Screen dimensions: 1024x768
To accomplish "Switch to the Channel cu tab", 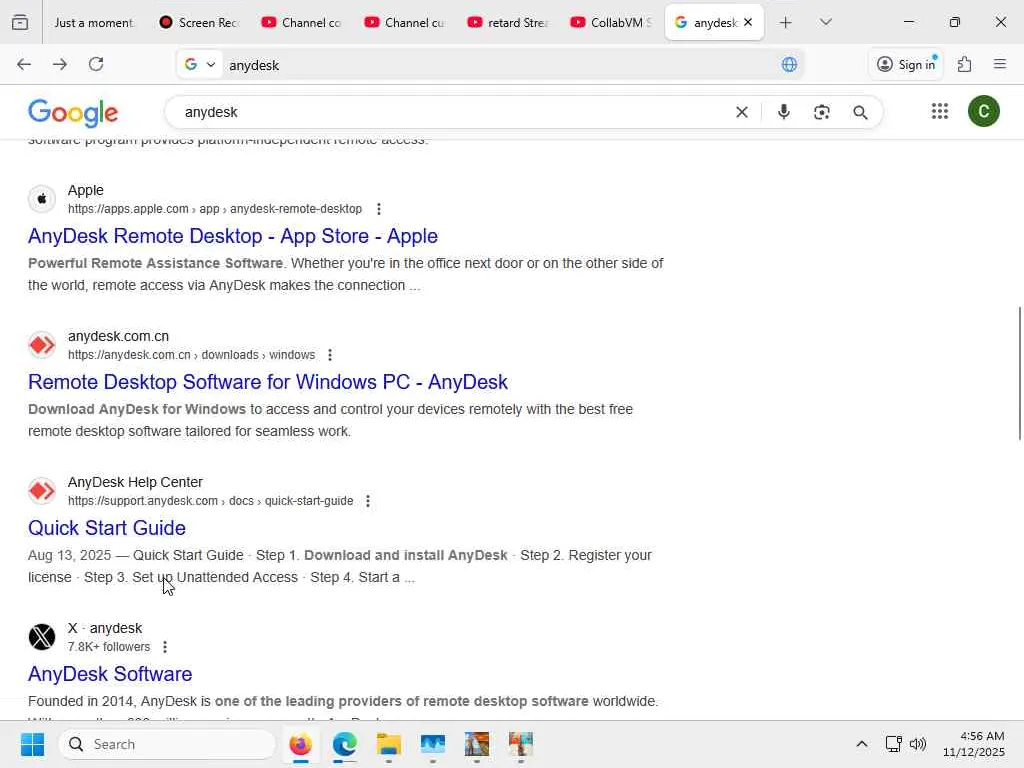I will (405, 22).
